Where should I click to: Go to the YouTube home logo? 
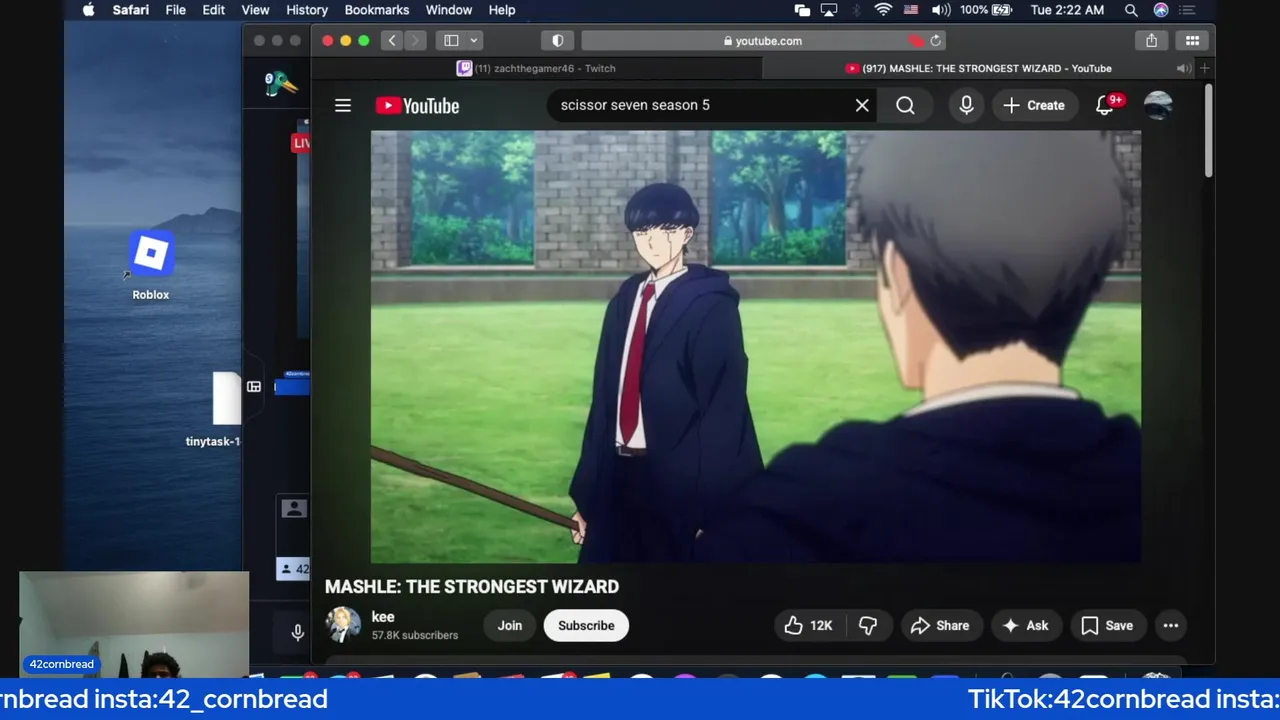(x=417, y=105)
